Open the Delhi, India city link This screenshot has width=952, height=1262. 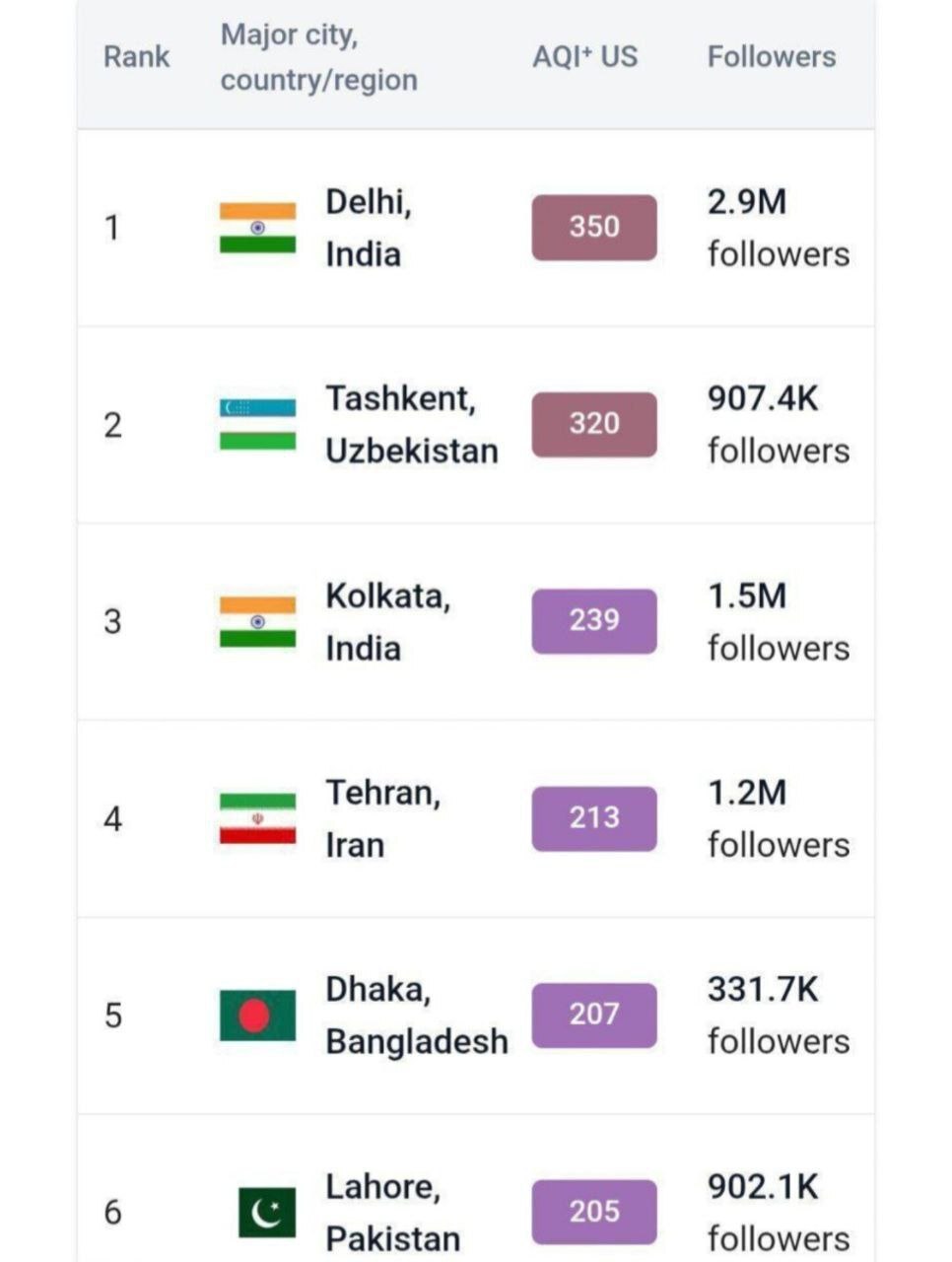[369, 228]
